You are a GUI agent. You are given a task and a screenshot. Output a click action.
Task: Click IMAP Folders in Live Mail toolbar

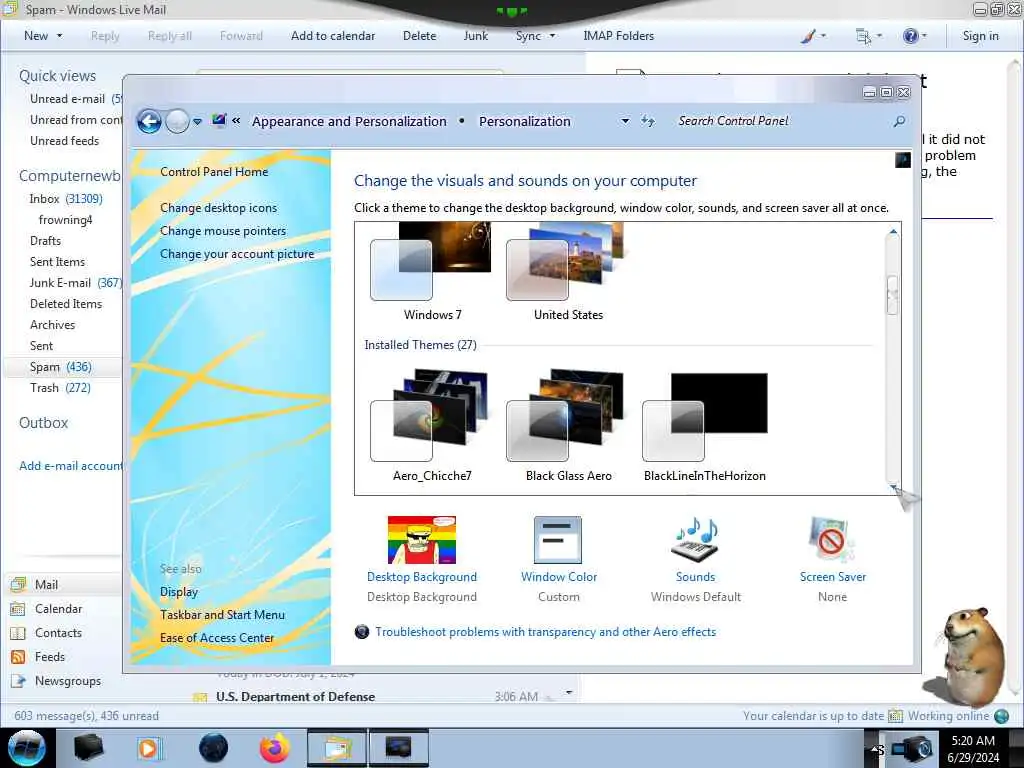coord(618,36)
